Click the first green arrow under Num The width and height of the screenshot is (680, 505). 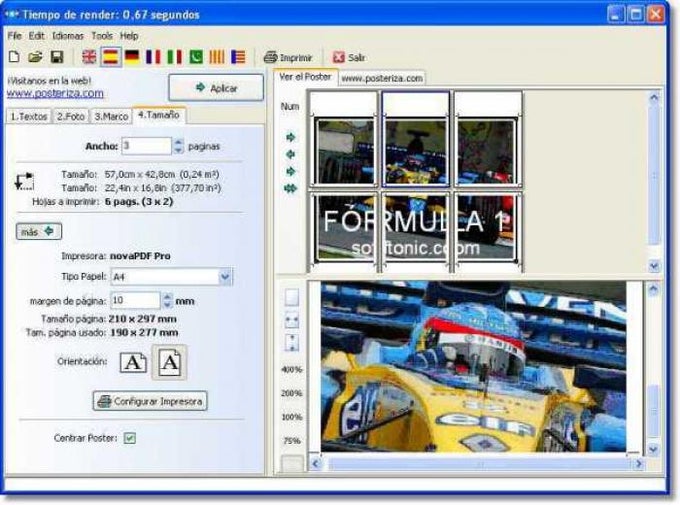click(291, 138)
